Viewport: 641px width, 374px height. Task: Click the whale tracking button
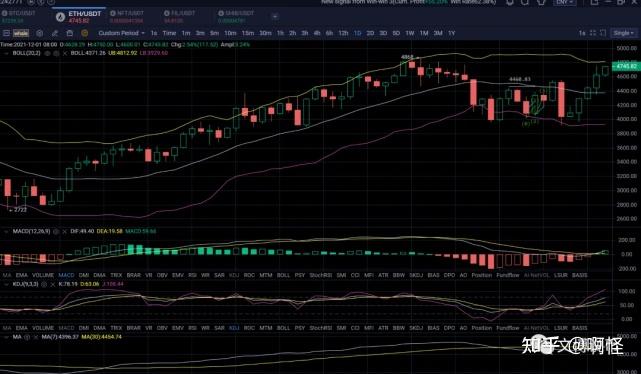point(21,33)
